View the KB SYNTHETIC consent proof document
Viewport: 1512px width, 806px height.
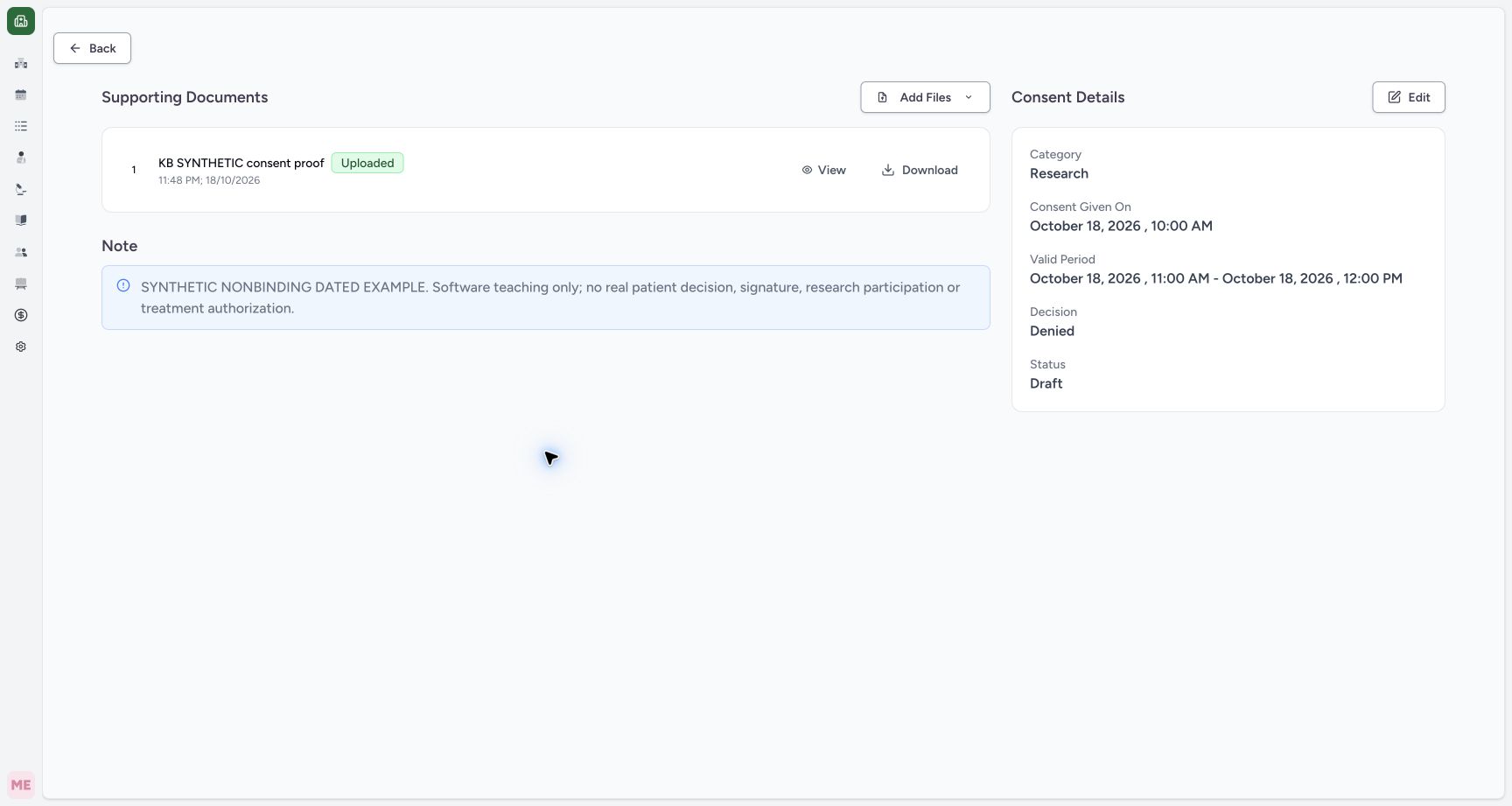[x=823, y=170]
